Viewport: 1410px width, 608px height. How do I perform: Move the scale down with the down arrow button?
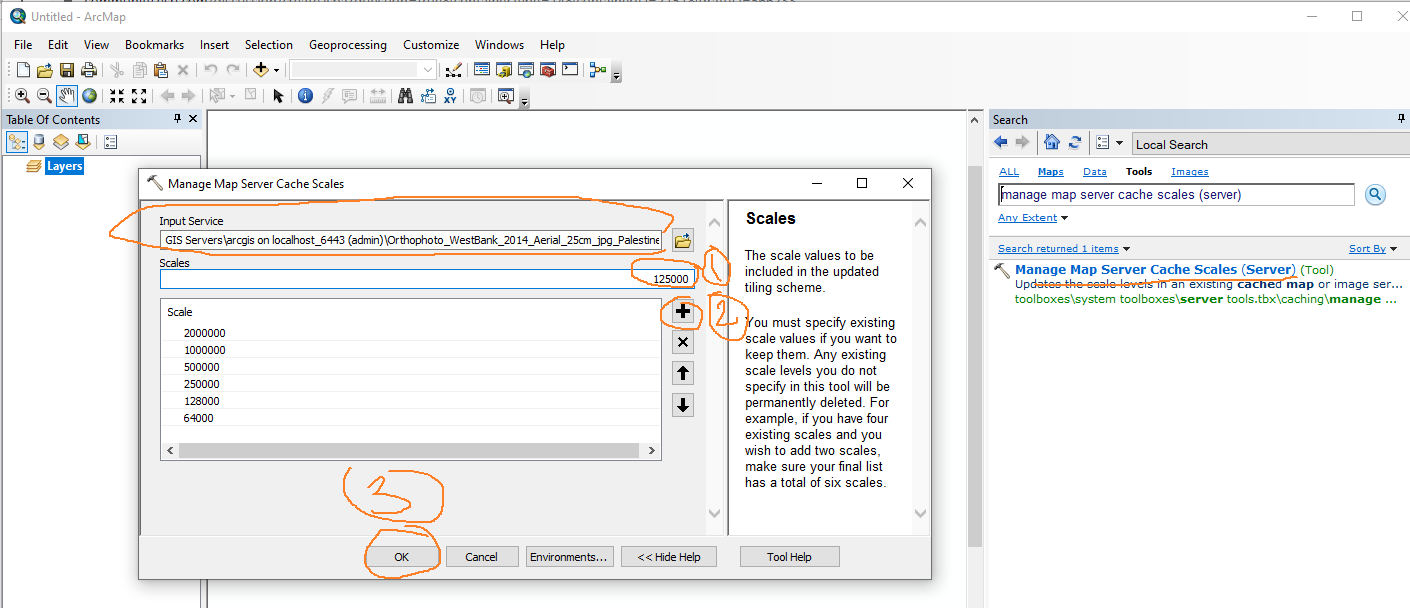click(683, 405)
